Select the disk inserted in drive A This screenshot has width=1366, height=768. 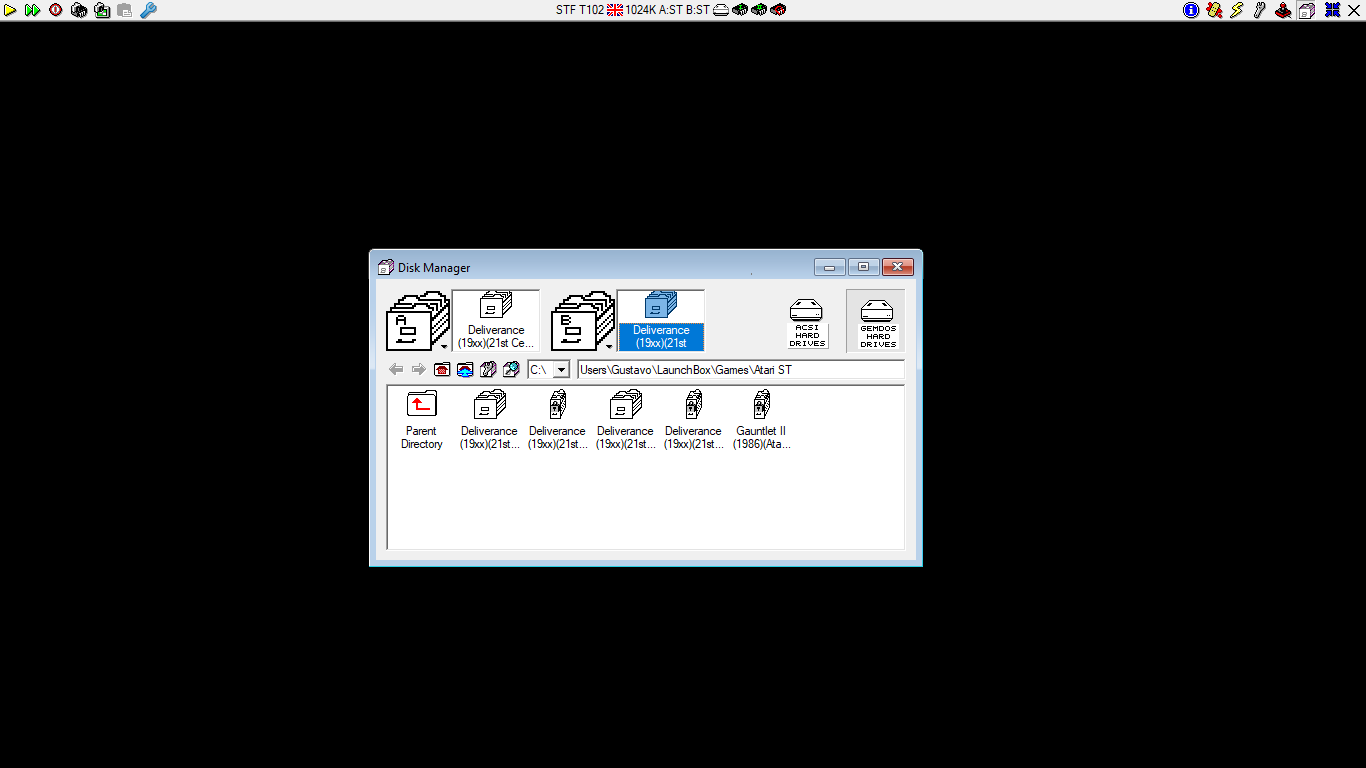[x=495, y=320]
